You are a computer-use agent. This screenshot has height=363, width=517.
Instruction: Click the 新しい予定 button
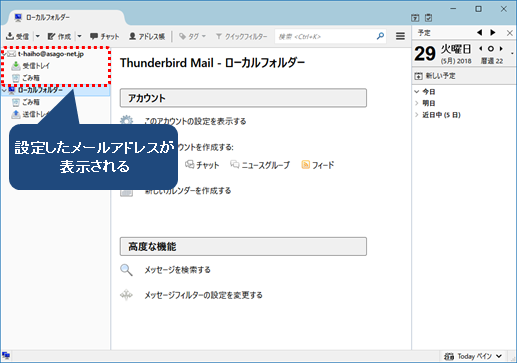(435, 76)
